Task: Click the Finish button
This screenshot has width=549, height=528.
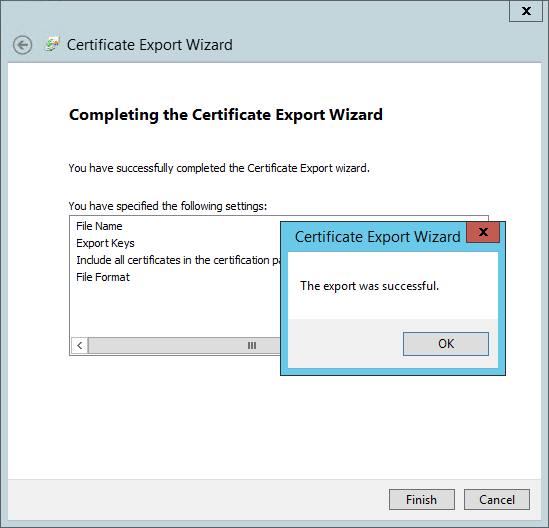Action: pyautogui.click(x=422, y=500)
